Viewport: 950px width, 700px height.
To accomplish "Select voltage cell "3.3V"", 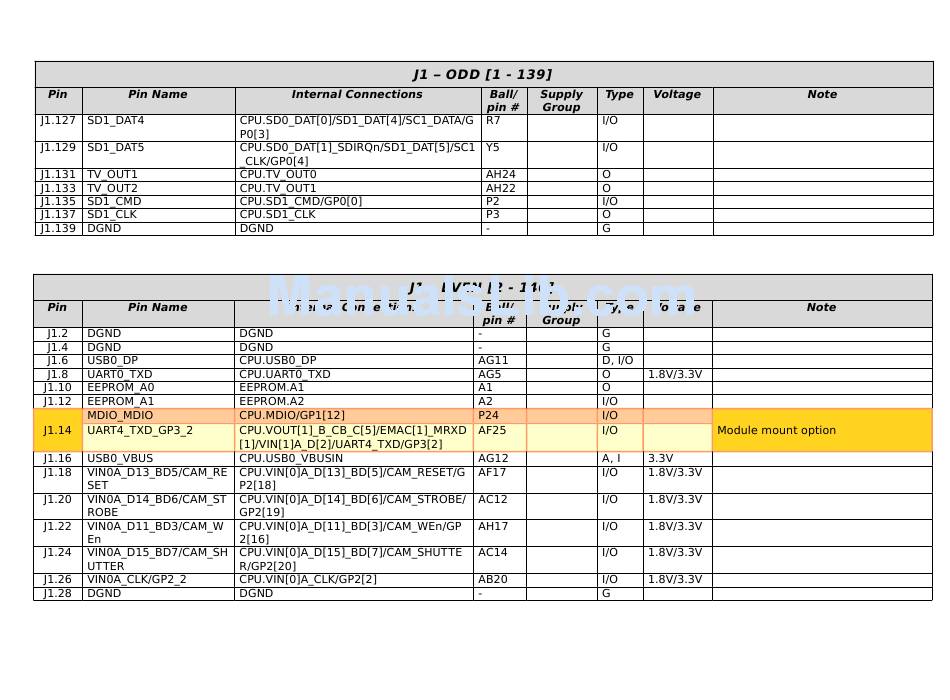I will pyautogui.click(x=661, y=458).
